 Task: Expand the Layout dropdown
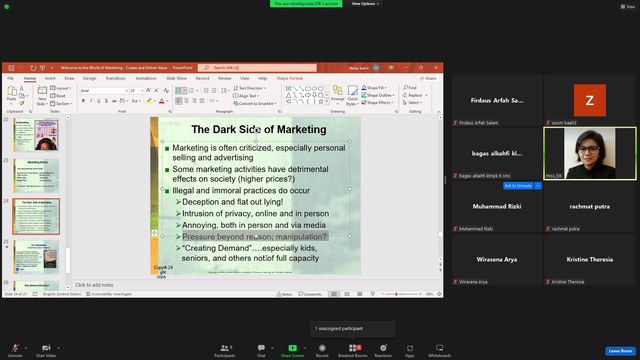click(60, 88)
